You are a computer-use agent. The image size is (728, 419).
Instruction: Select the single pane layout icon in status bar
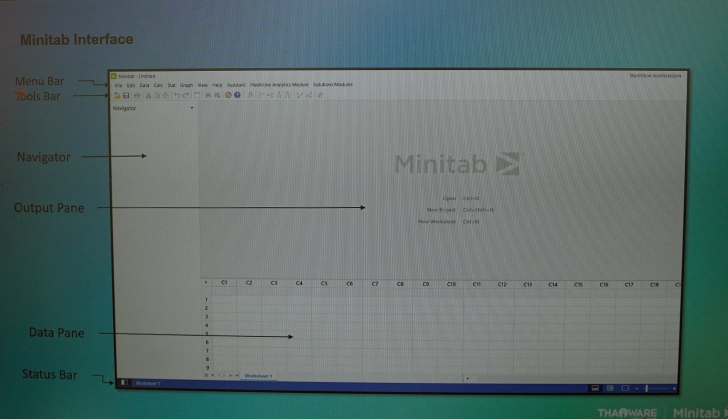click(625, 388)
